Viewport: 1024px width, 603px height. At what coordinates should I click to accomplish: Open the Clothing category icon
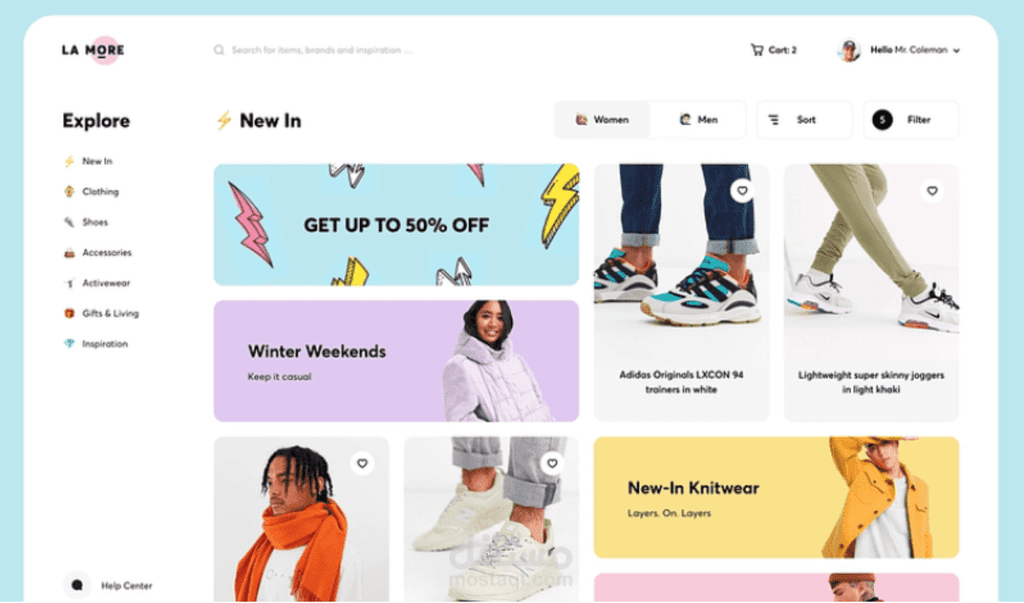[69, 191]
